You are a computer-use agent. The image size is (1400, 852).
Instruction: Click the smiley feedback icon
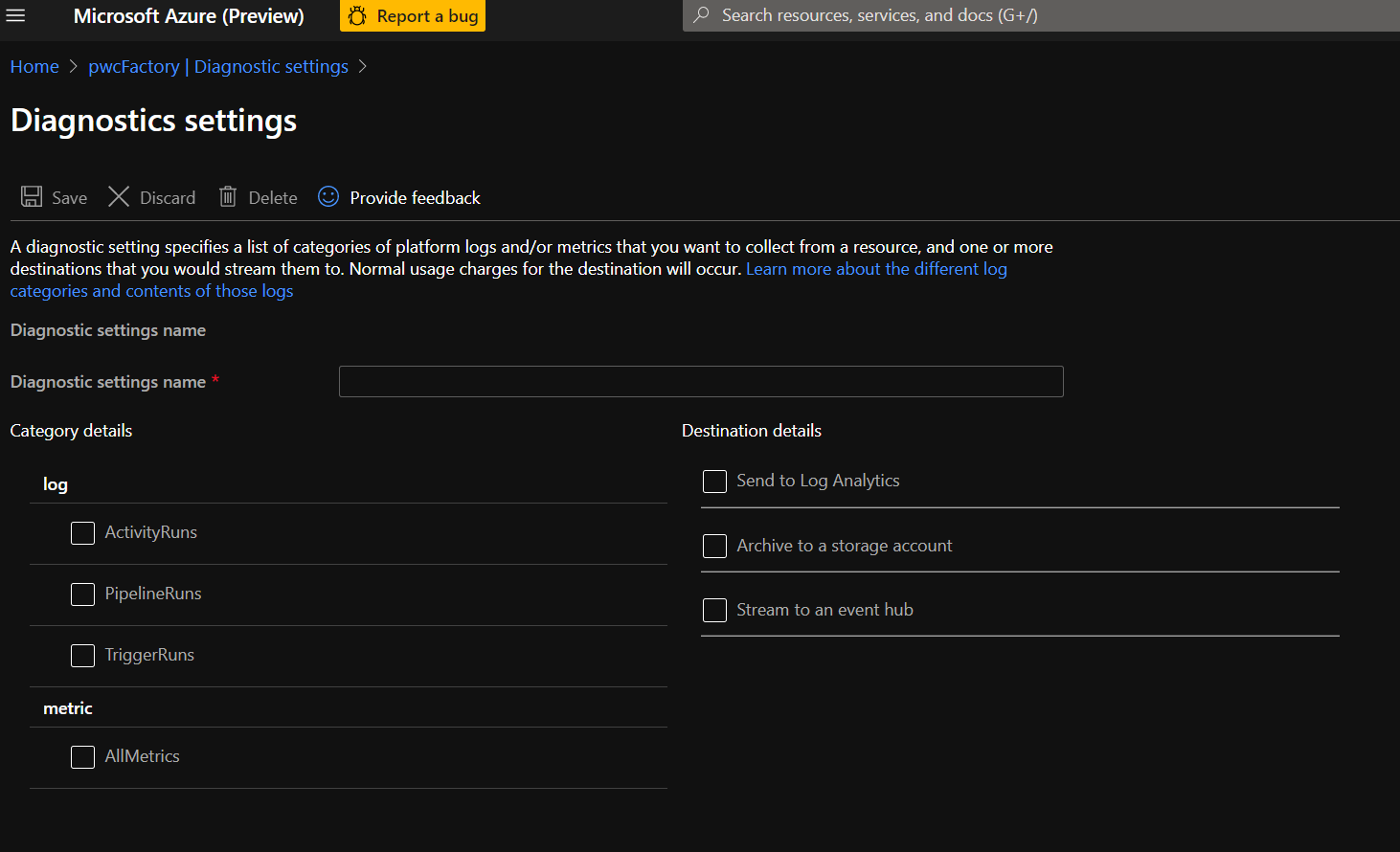pyautogui.click(x=328, y=196)
